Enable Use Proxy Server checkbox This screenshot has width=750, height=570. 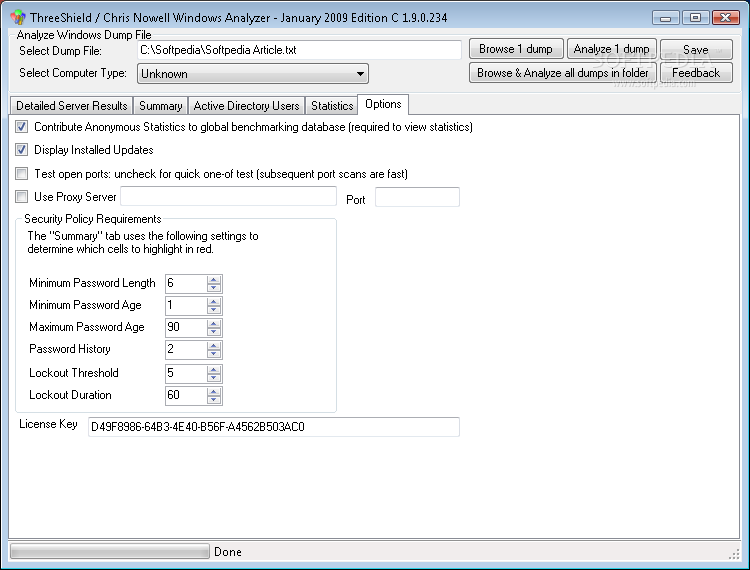22,196
